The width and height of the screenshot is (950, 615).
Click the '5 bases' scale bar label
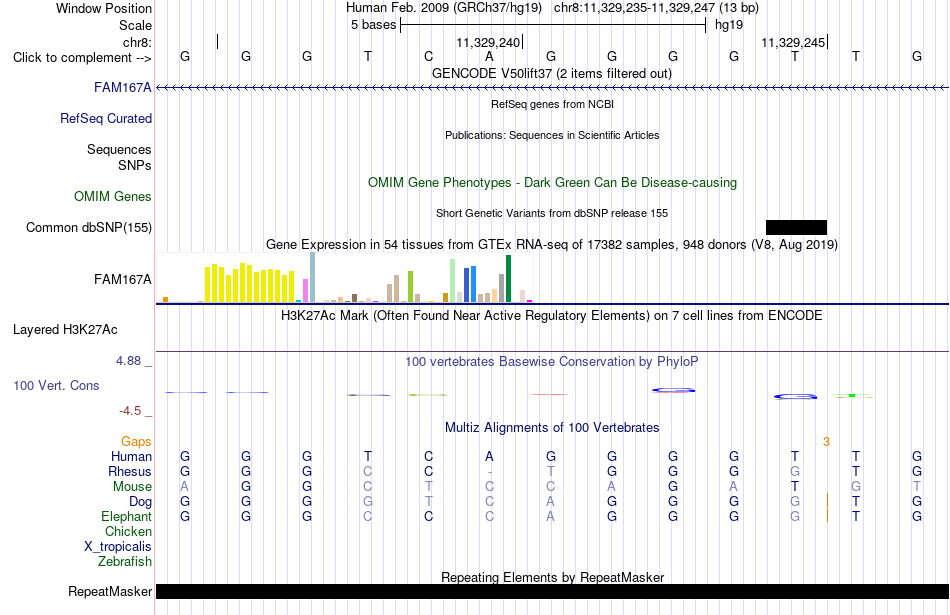coord(373,25)
